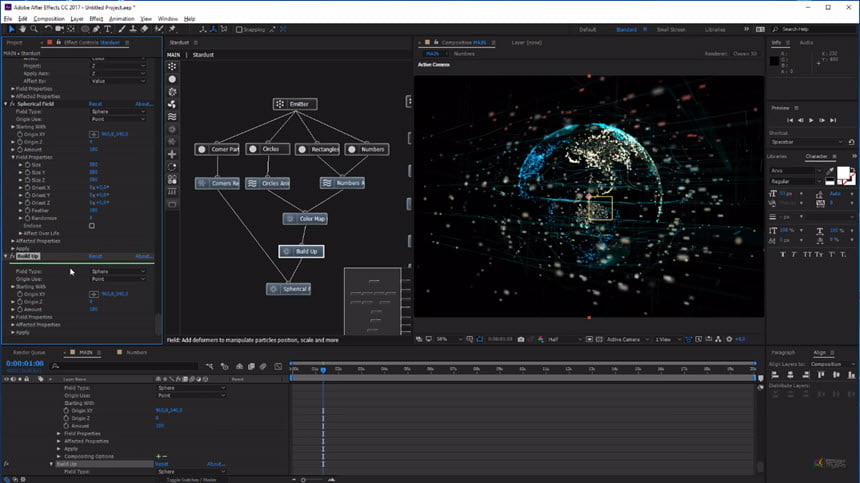Add an Emitter node from Stardust sidebar
This screenshot has width=860, height=483.
click(x=172, y=66)
